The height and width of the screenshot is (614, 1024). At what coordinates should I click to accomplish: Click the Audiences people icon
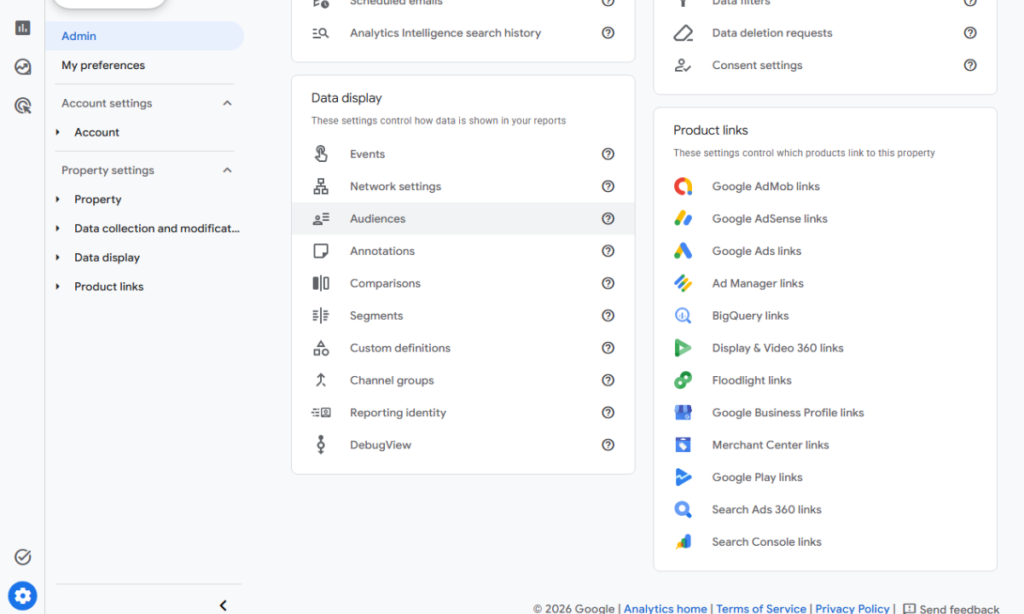(321, 219)
